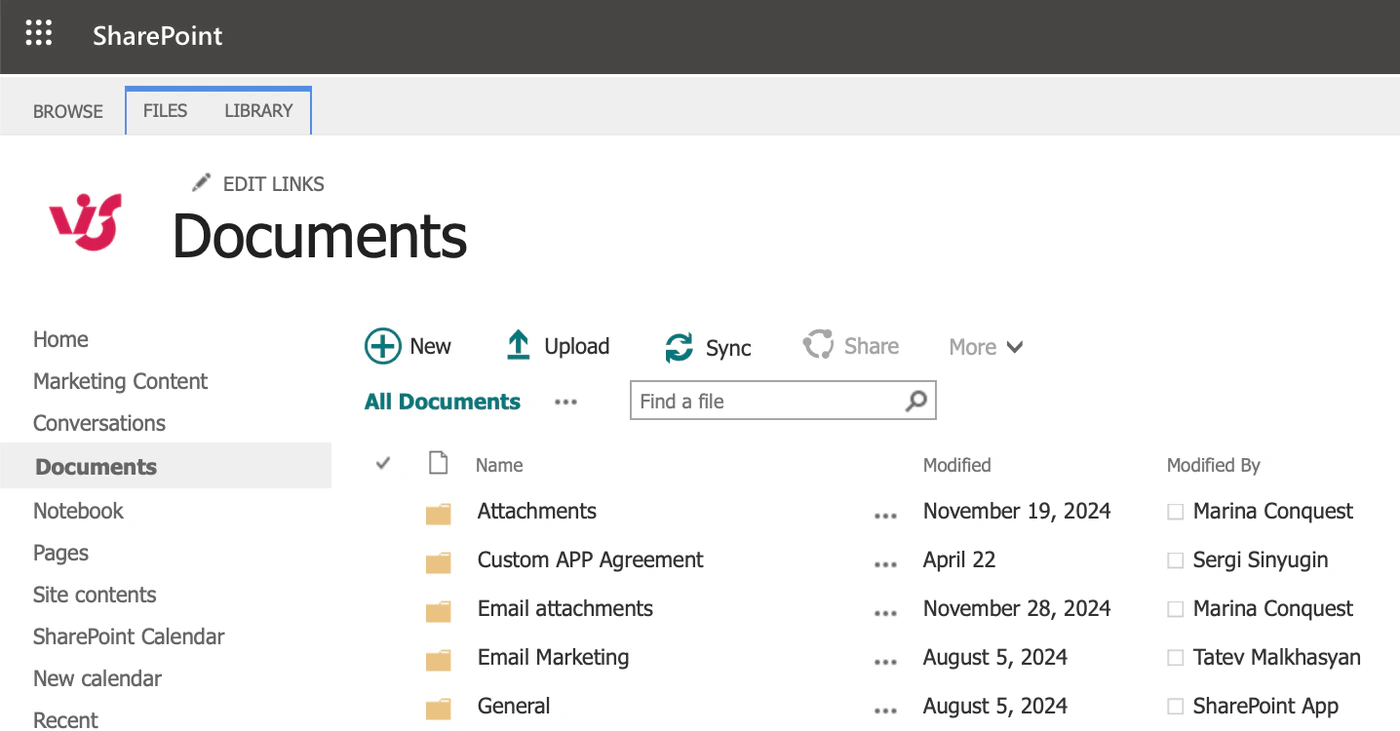Open ellipsis menu for Attachments folder
Viewport: 1400px width, 731px height.
[885, 516]
